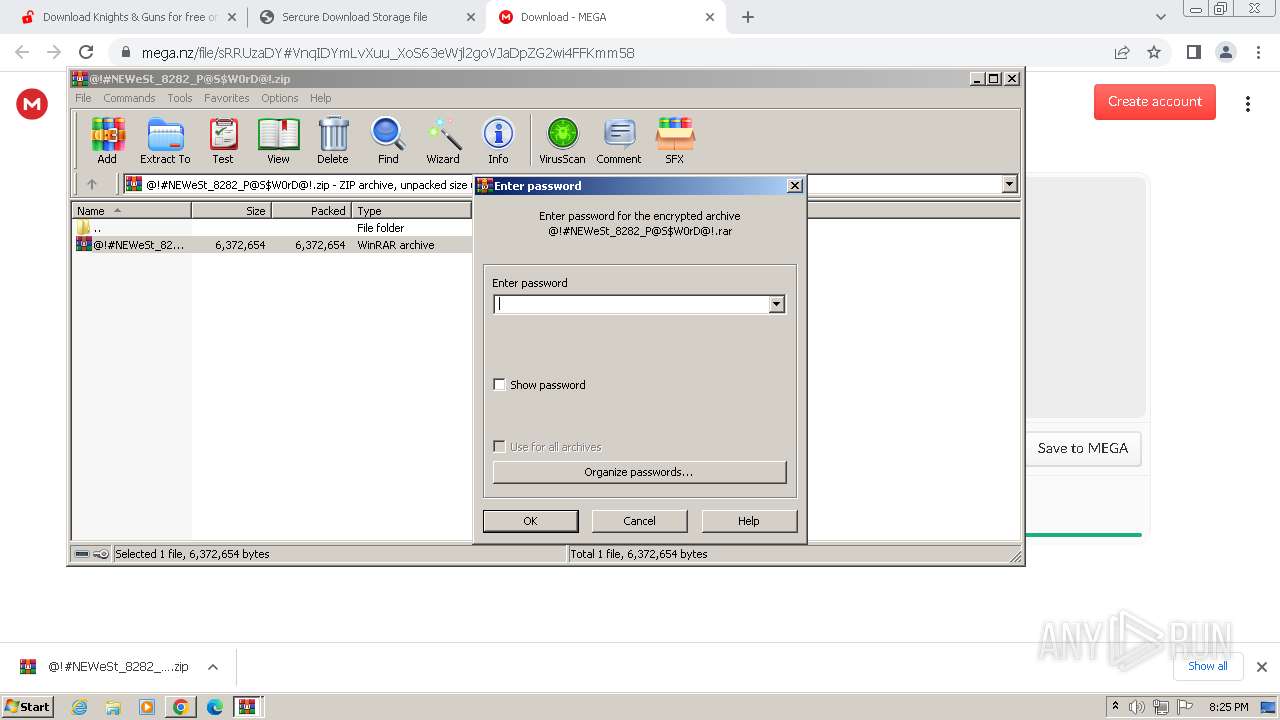Click the share page icon in address bar
The width and height of the screenshot is (1280, 720).
tap(1122, 52)
